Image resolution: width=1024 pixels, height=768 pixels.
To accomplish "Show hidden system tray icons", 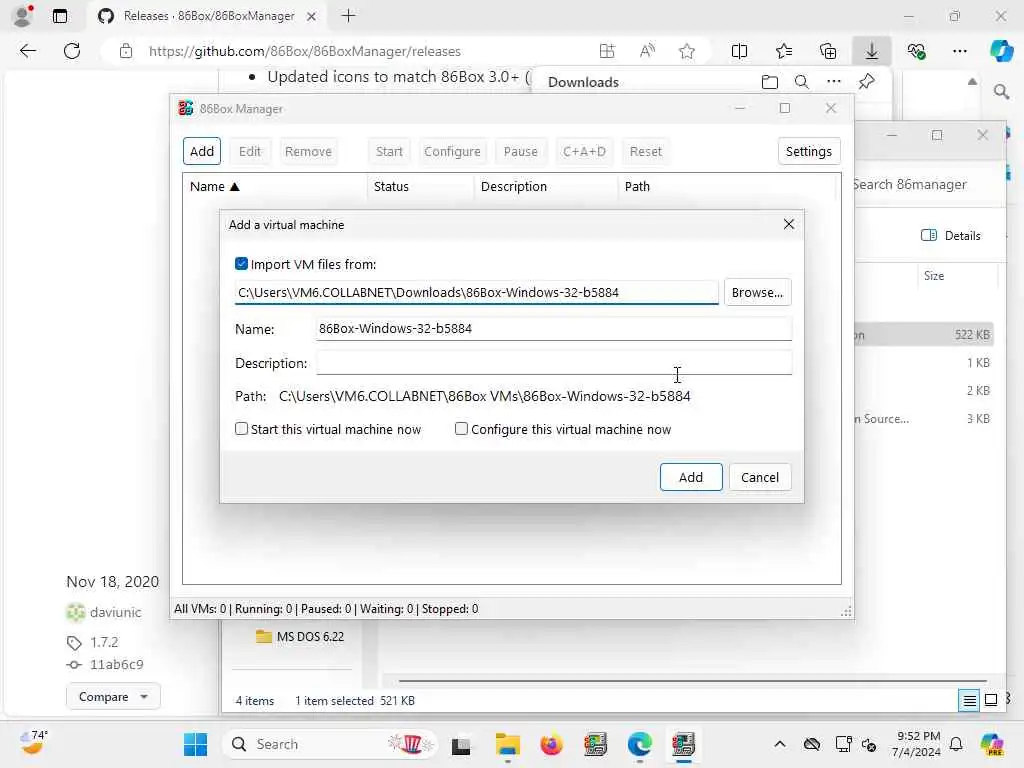I will tap(779, 744).
